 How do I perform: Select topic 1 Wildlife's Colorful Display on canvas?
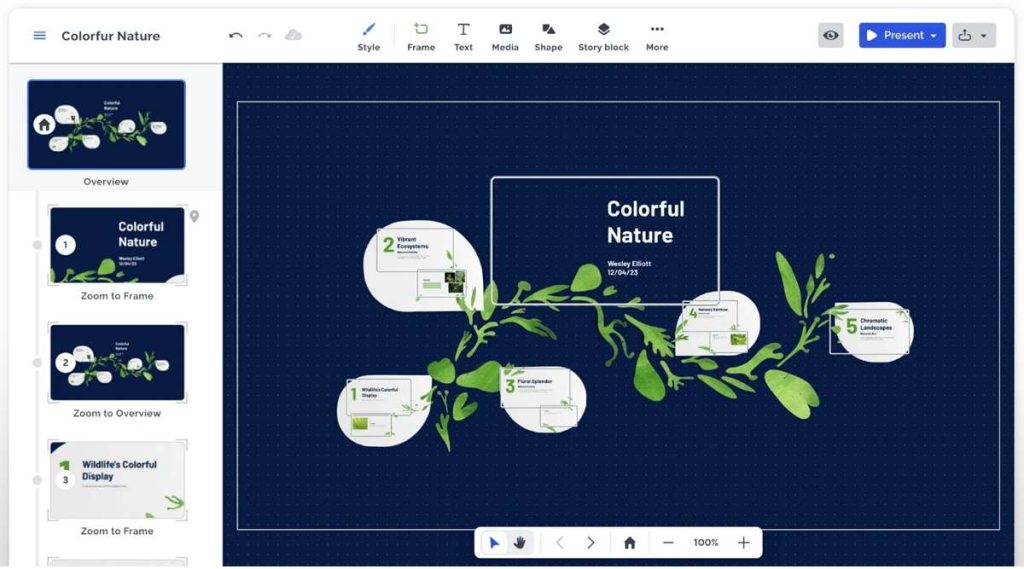(x=384, y=410)
